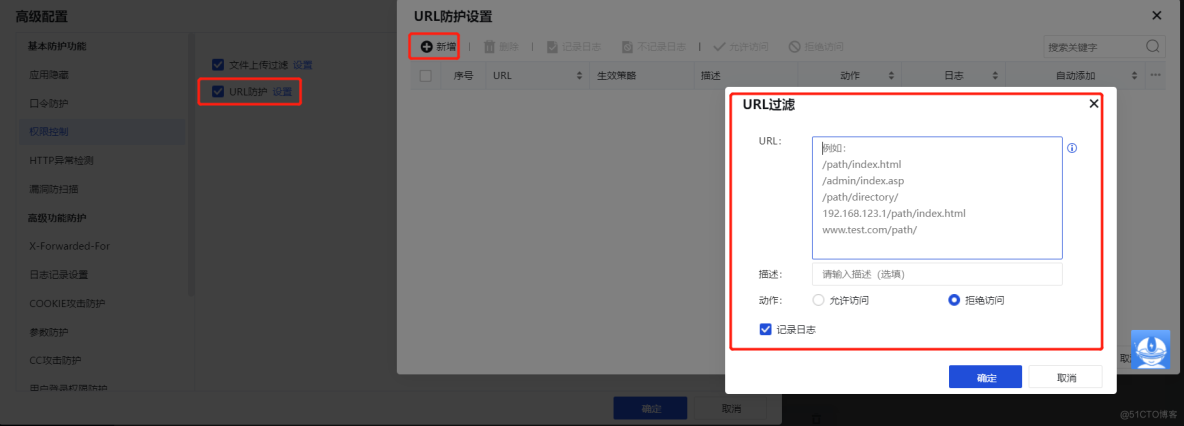Select the 拒绝访问 radio button
The height and width of the screenshot is (426, 1184).
tap(954, 300)
